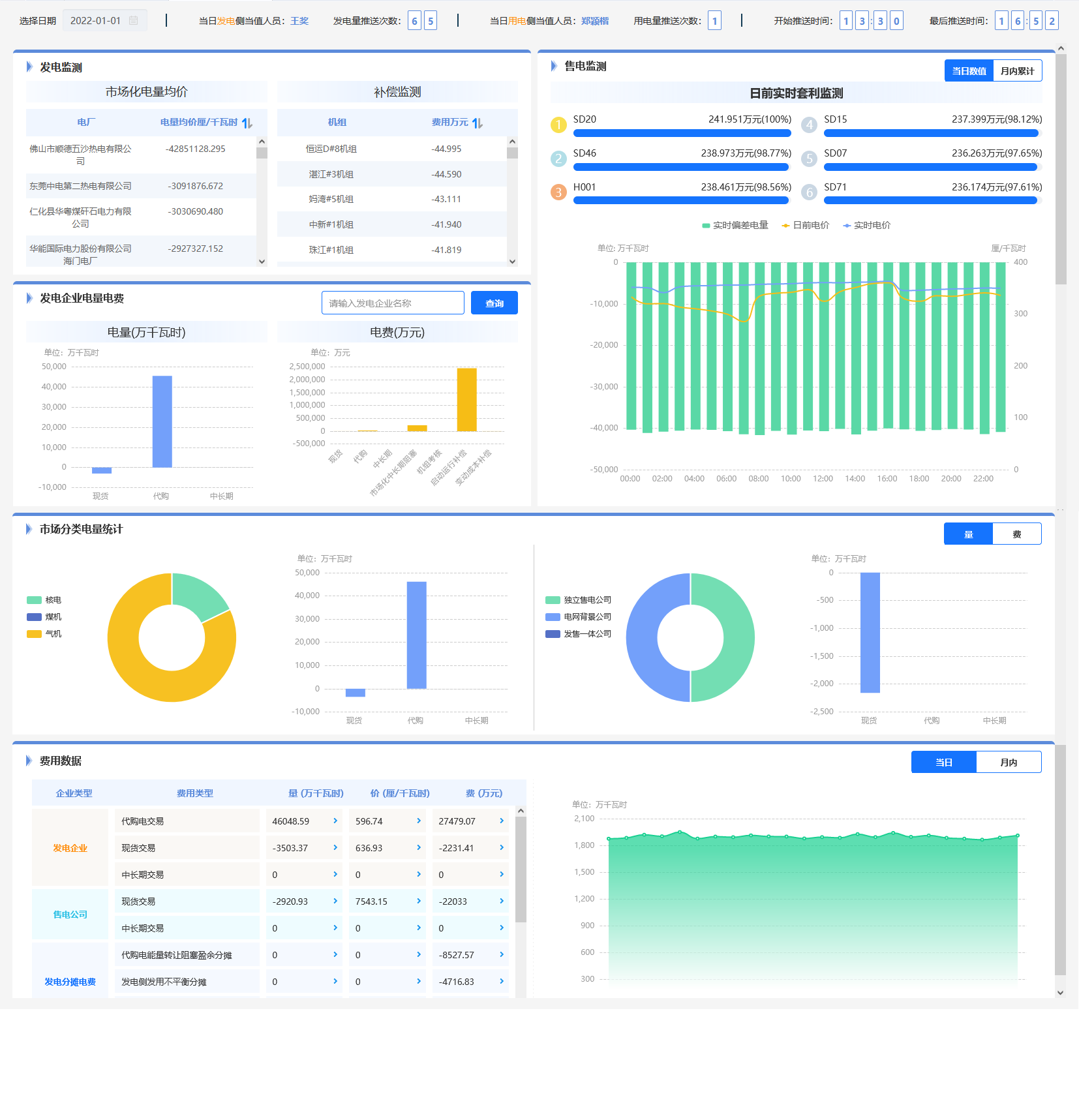Click SD15 arbitrage progress bar

933,133
